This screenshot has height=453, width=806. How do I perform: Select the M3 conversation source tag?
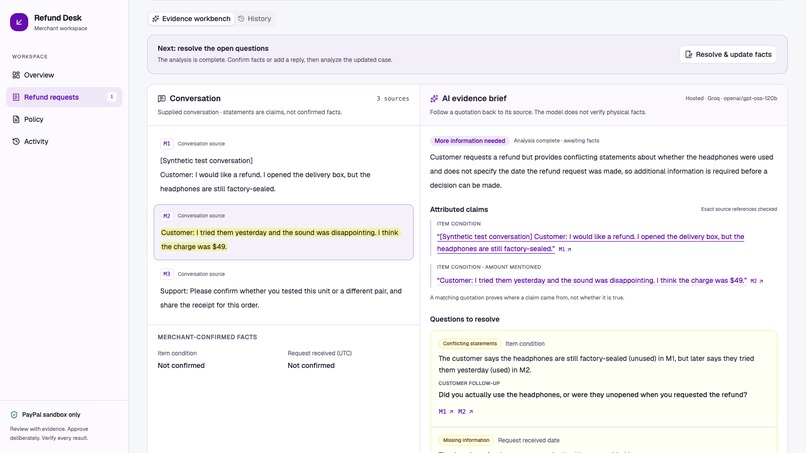pyautogui.click(x=167, y=274)
